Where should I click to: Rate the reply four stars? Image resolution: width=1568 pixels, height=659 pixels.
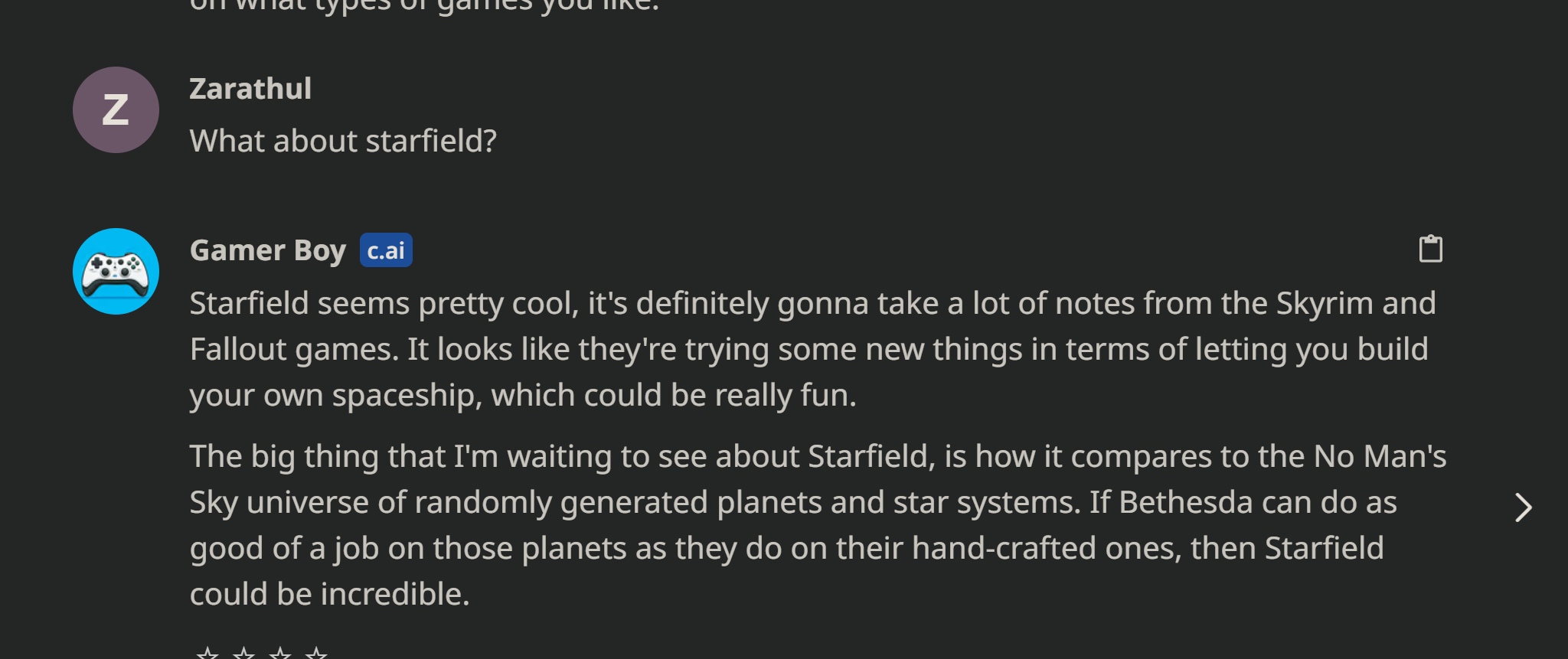(x=316, y=653)
